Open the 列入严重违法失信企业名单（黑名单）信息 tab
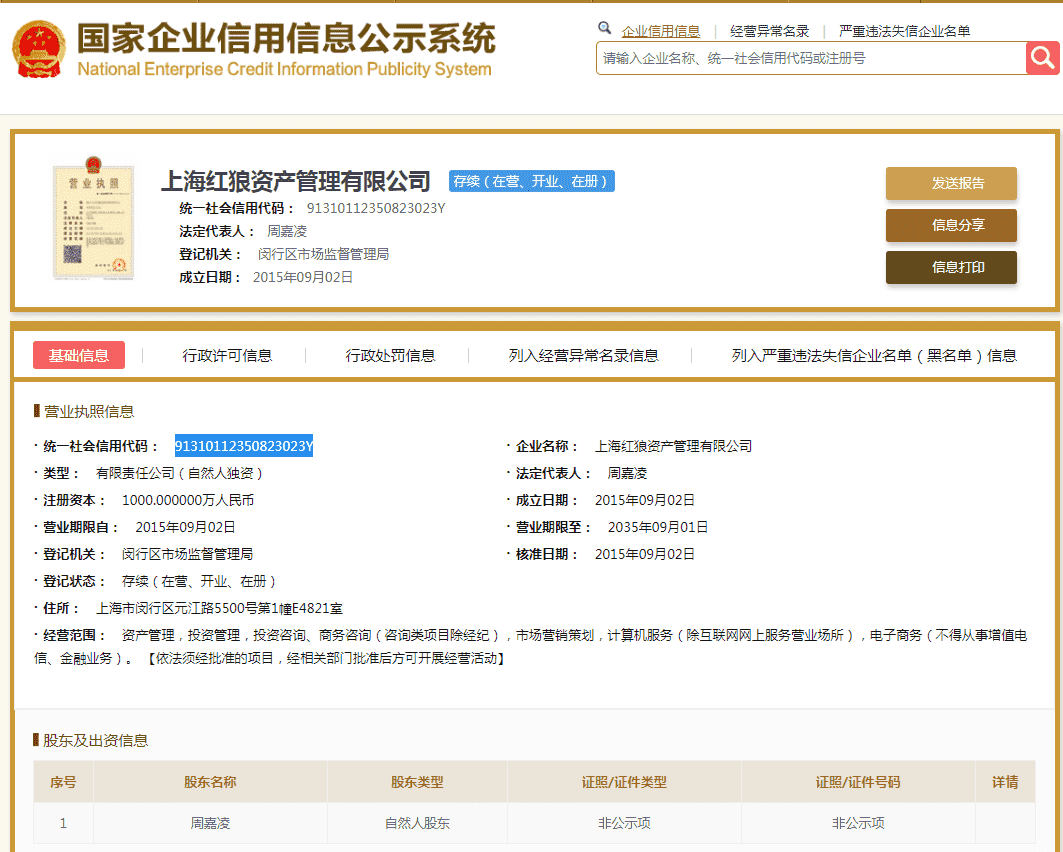The width and height of the screenshot is (1063, 852). [x=874, y=355]
